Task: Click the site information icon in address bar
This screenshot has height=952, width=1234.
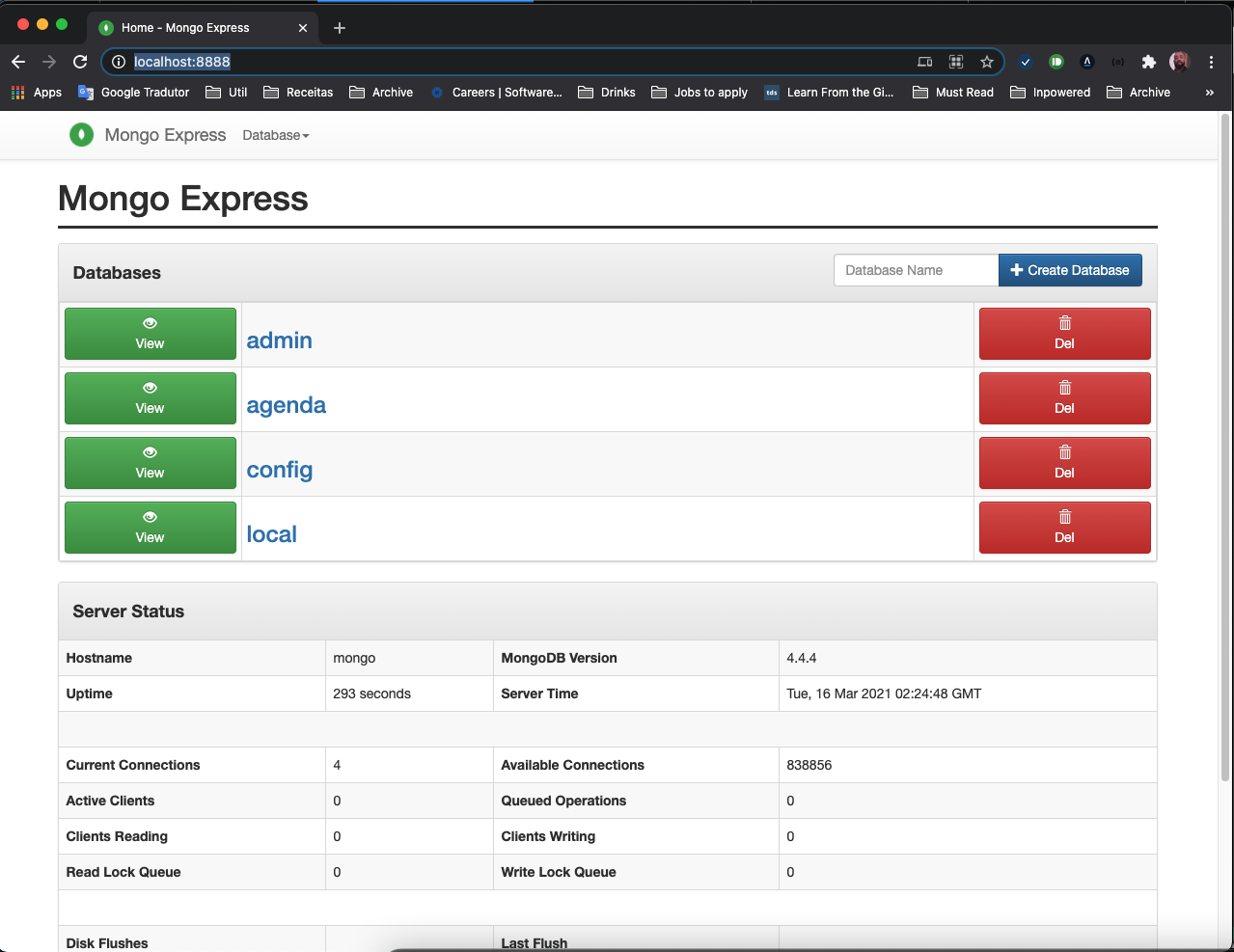Action: (119, 62)
